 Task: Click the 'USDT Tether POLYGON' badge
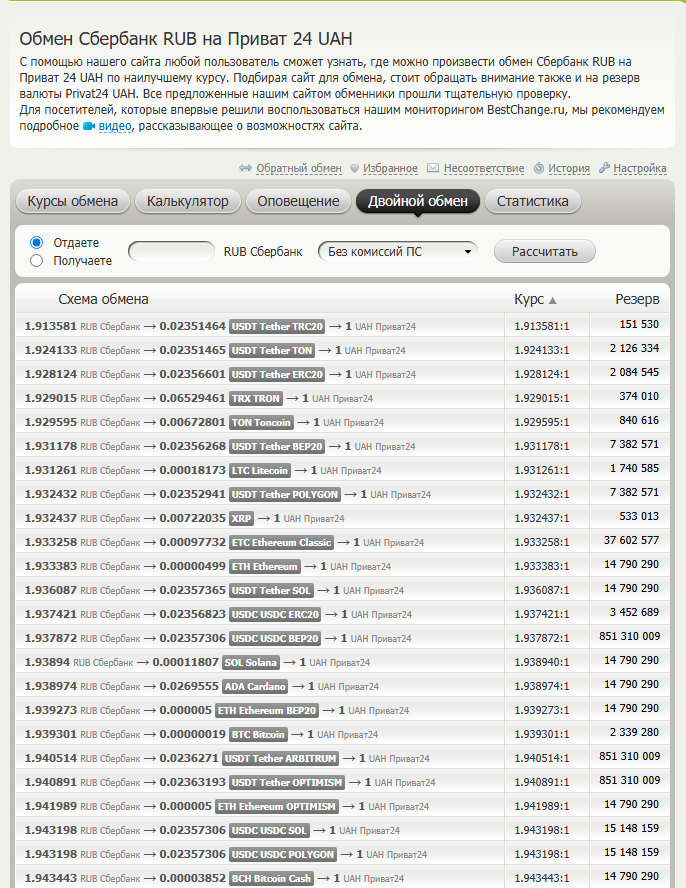[x=285, y=494]
